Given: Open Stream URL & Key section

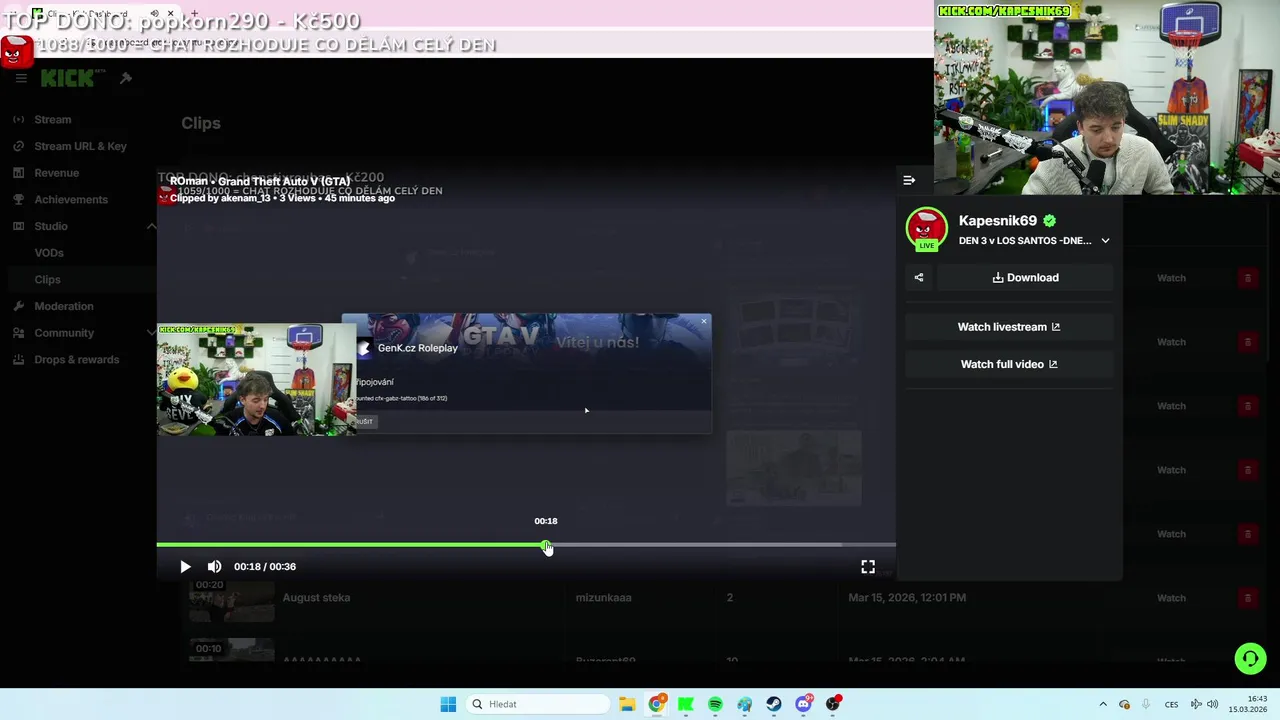Looking at the screenshot, I should [x=80, y=146].
